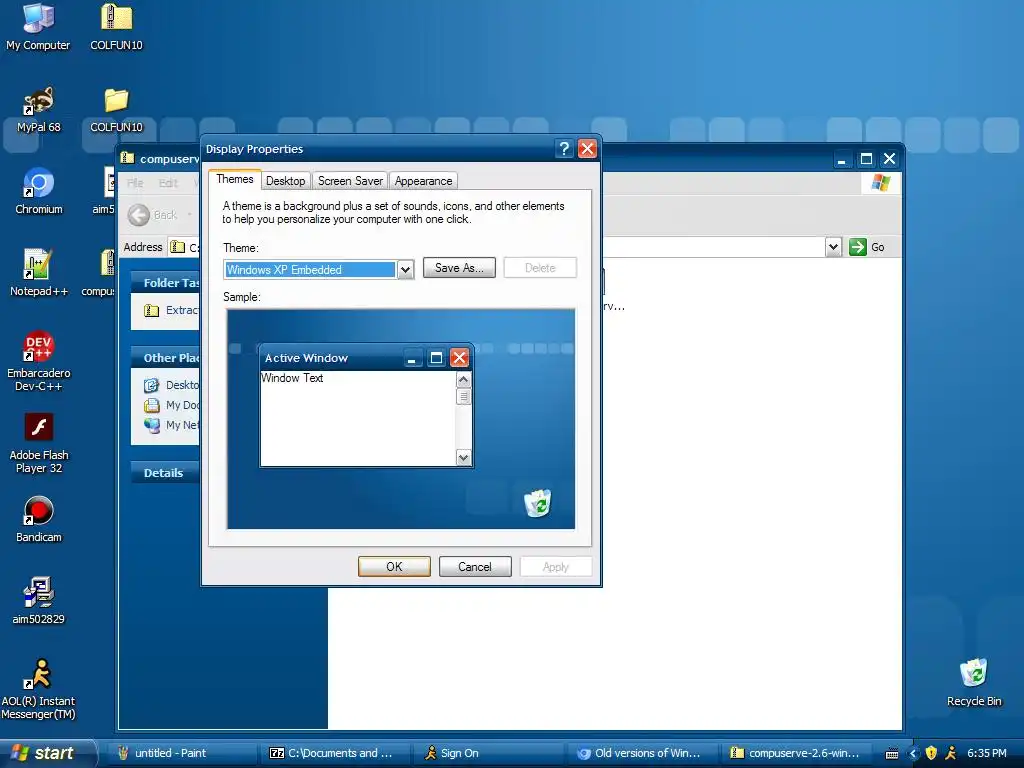Switch to the Appearance tab
This screenshot has height=768, width=1024.
point(423,181)
